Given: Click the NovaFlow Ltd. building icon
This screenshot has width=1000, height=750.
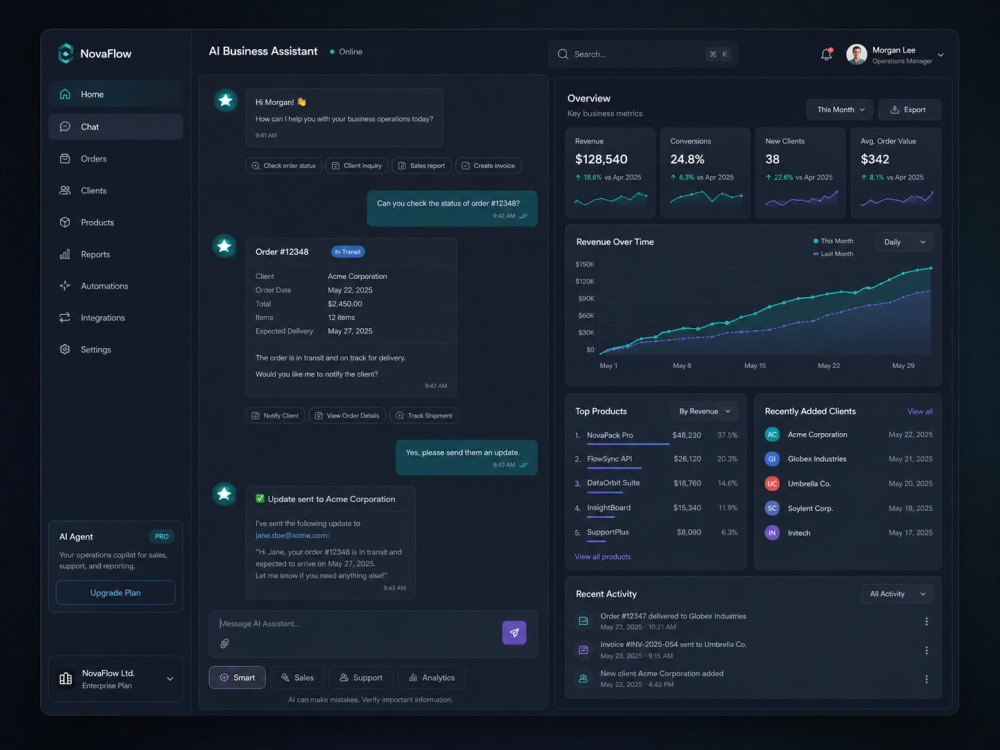Looking at the screenshot, I should pyautogui.click(x=66, y=679).
